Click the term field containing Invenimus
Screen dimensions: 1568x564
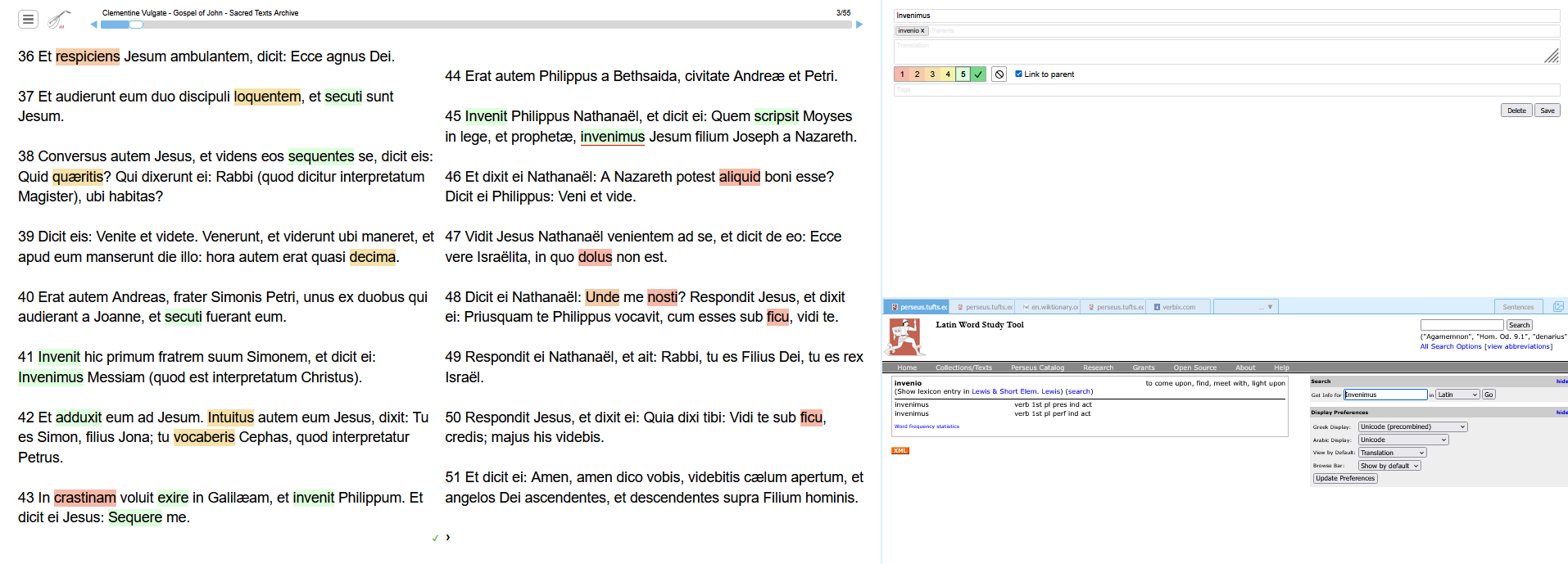click(1226, 16)
